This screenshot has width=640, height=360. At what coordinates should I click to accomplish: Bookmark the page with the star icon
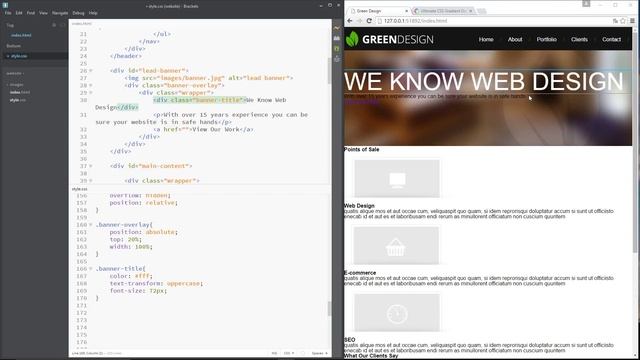click(623, 21)
